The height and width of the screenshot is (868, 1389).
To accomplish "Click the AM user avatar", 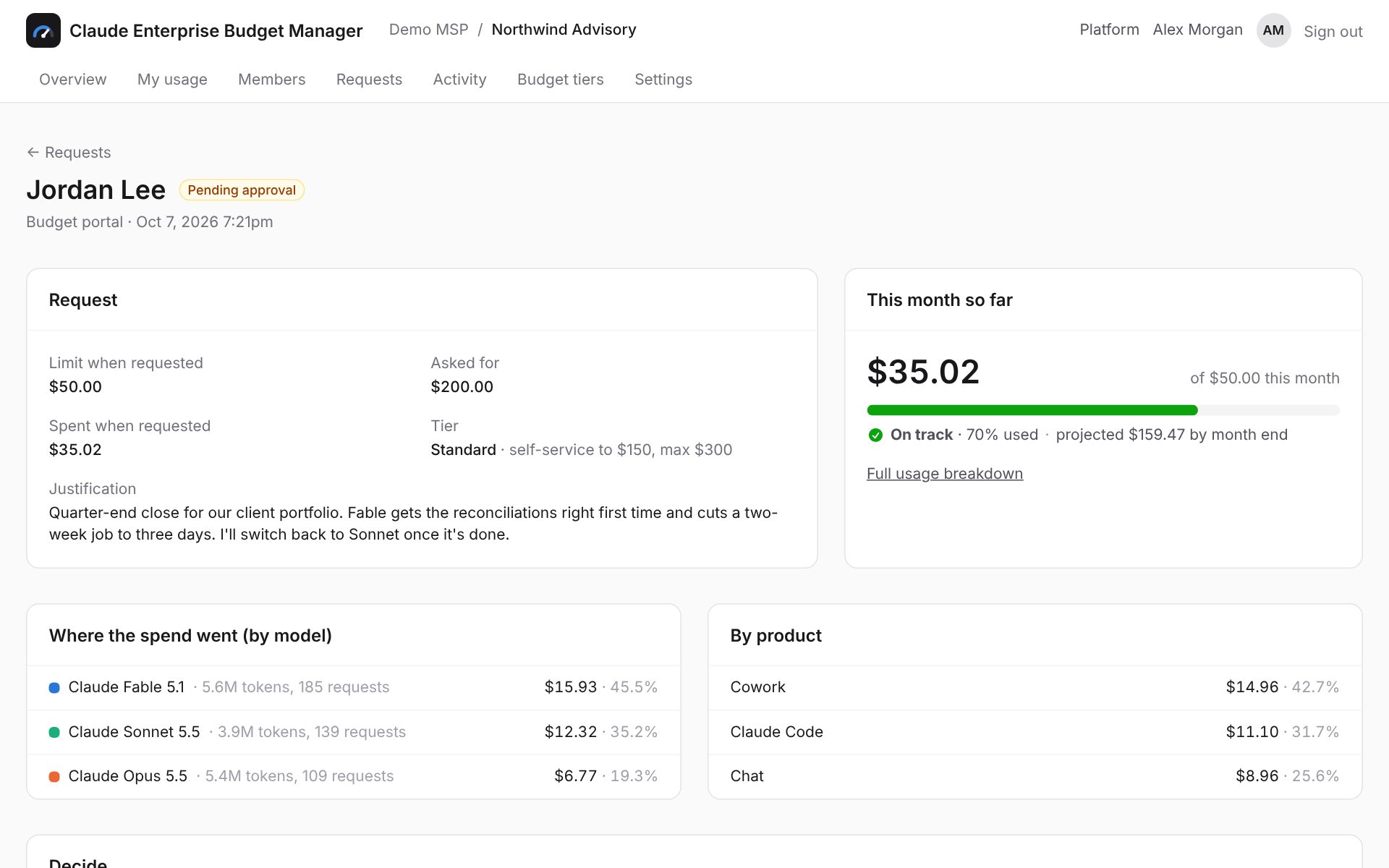I will (x=1273, y=30).
